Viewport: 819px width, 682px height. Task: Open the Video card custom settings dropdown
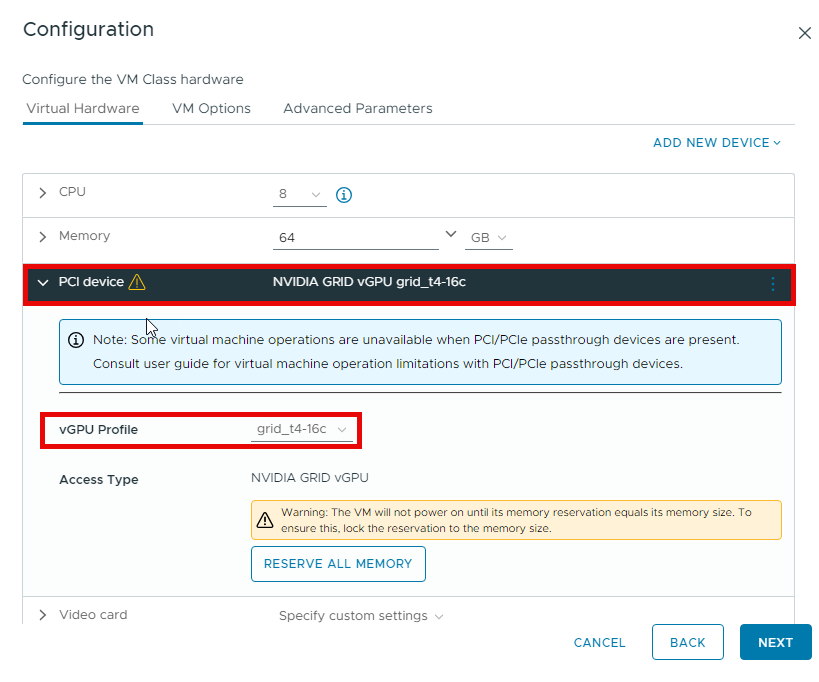(x=361, y=616)
